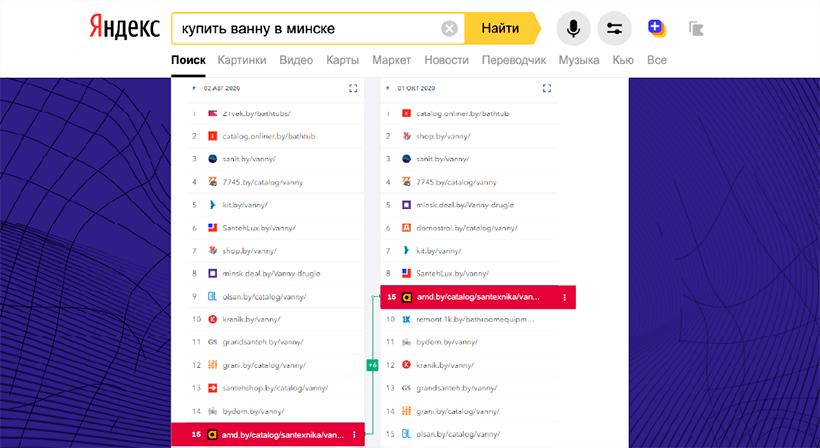Image resolution: width=820 pixels, height=448 pixels.
Task: Click the search field with купить ванну в минске
Action: pos(305,28)
